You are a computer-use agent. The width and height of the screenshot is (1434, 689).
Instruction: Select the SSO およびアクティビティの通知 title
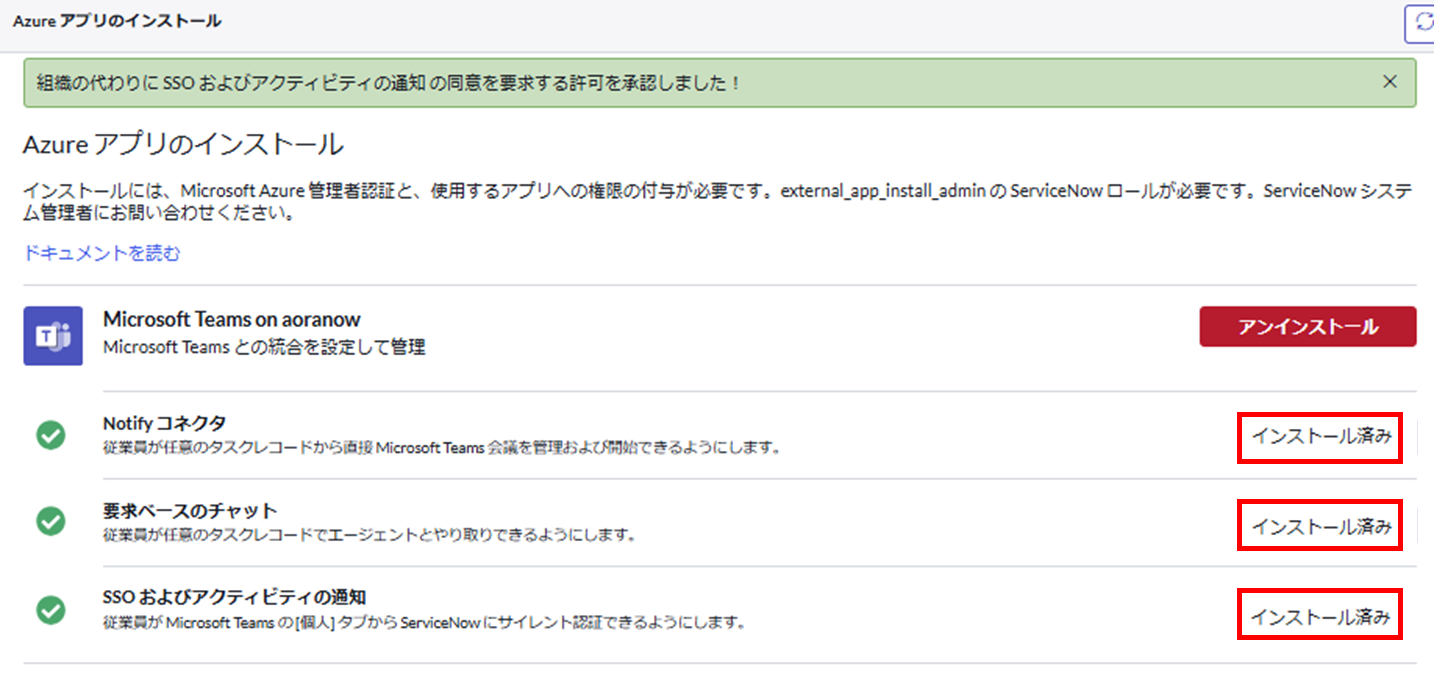coord(234,598)
